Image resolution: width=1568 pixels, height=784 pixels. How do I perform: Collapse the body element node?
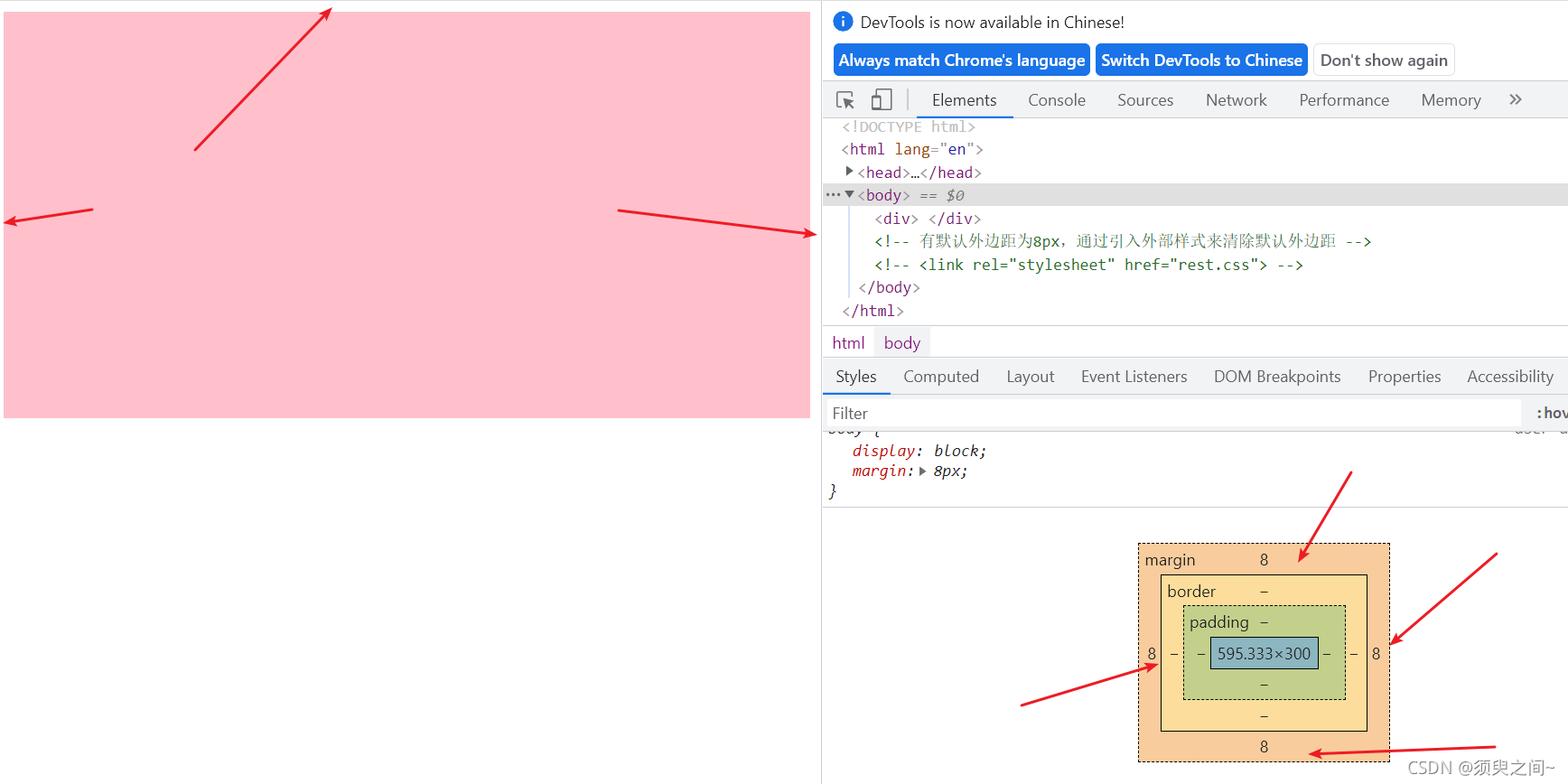pos(850,194)
